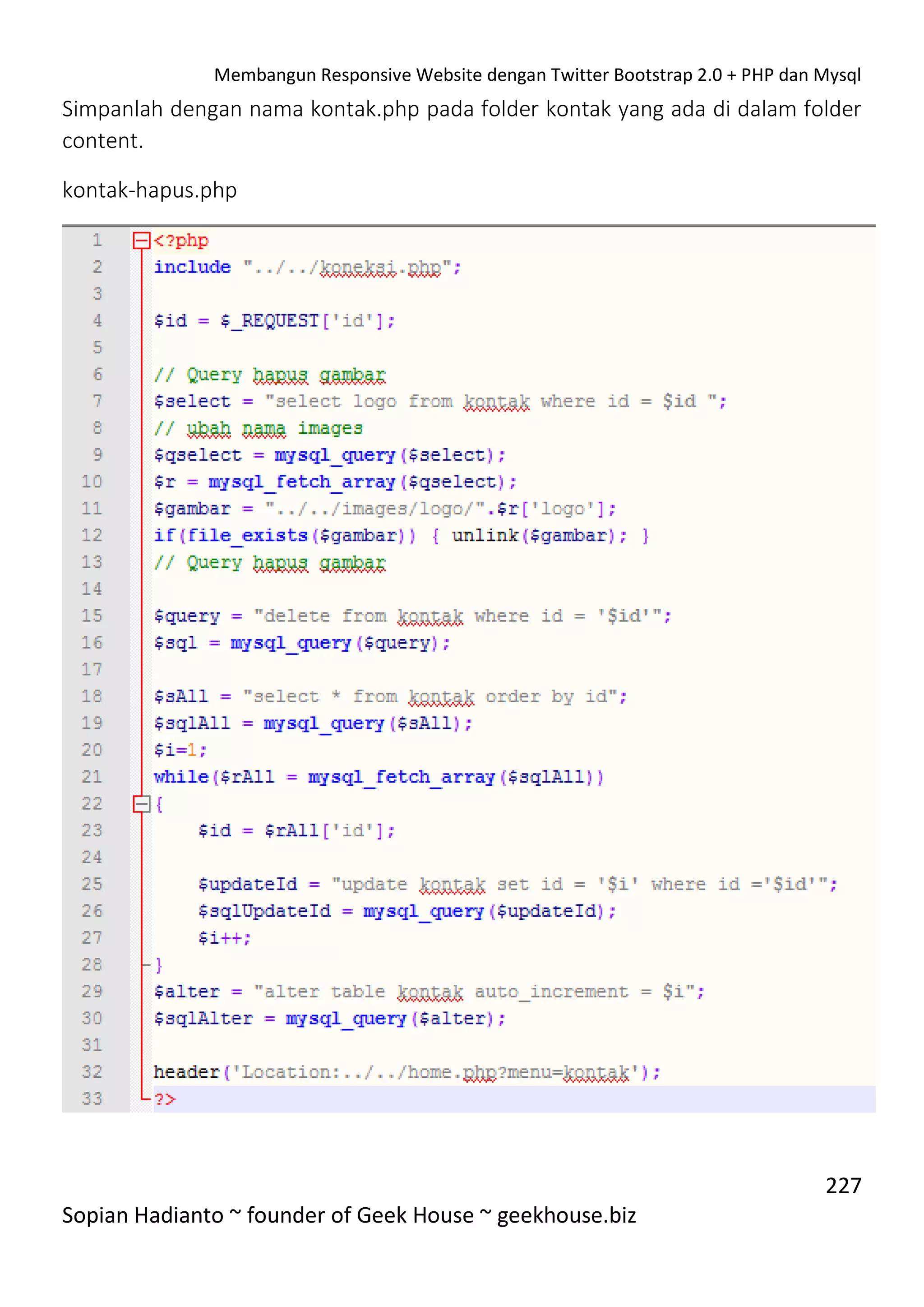Select line number 33 in the gutter
Viewport: 924px width, 1307px height.
click(x=92, y=1098)
